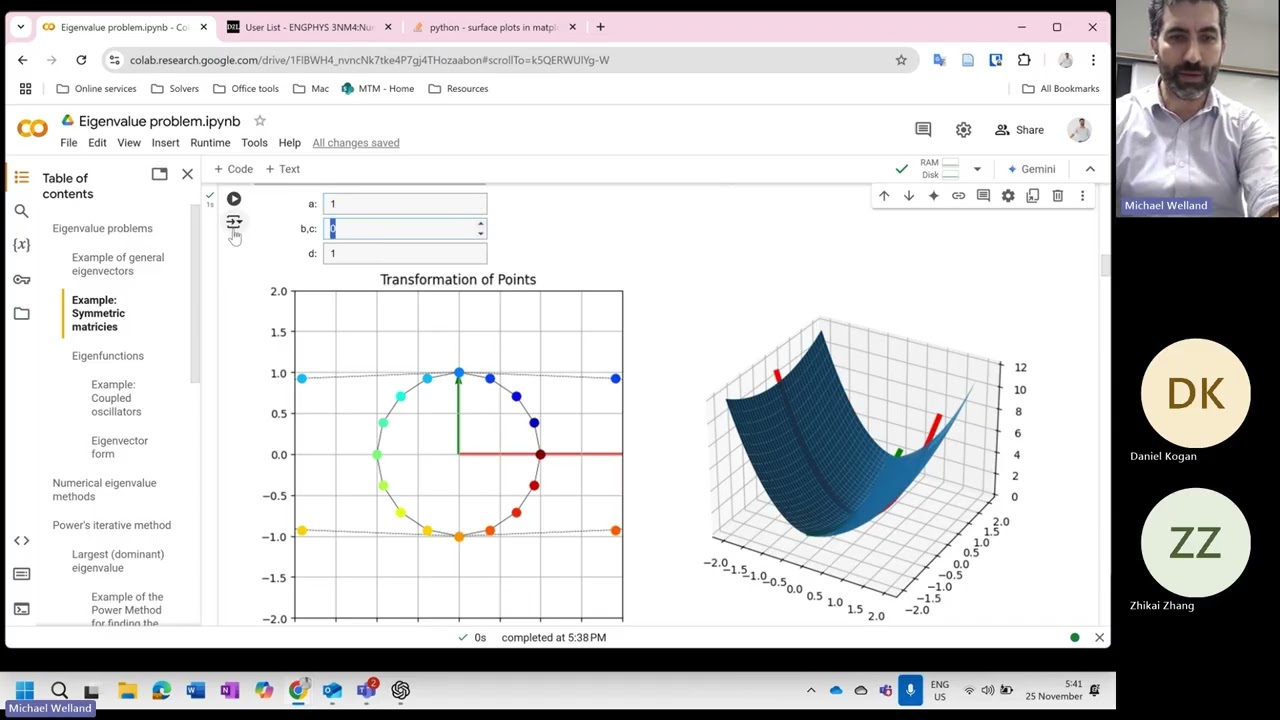Open more cell actions menu
This screenshot has width=1280, height=720.
click(x=1082, y=196)
